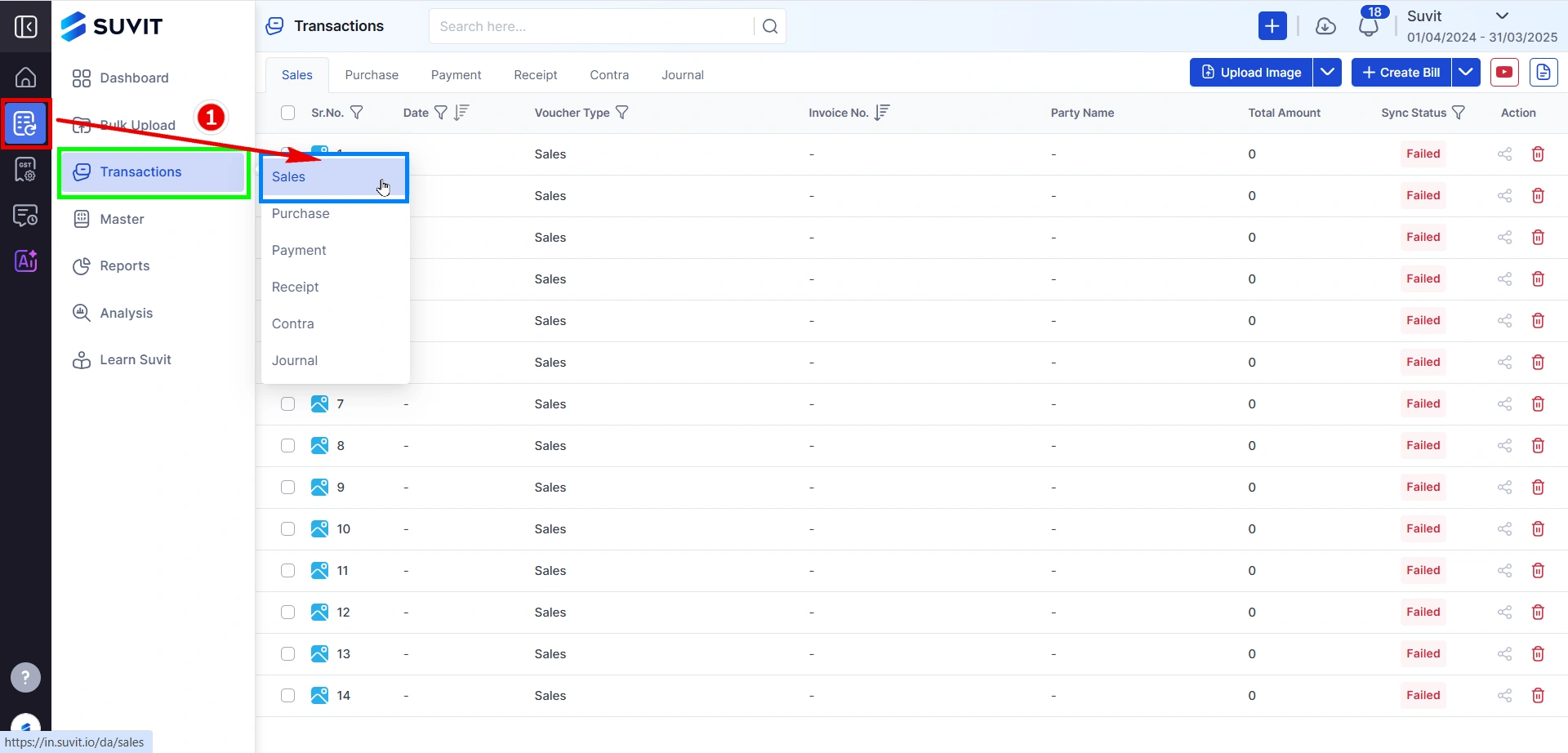Open Analysis in the sidebar
Screen dimensions: 1568x753
click(x=154, y=314)
